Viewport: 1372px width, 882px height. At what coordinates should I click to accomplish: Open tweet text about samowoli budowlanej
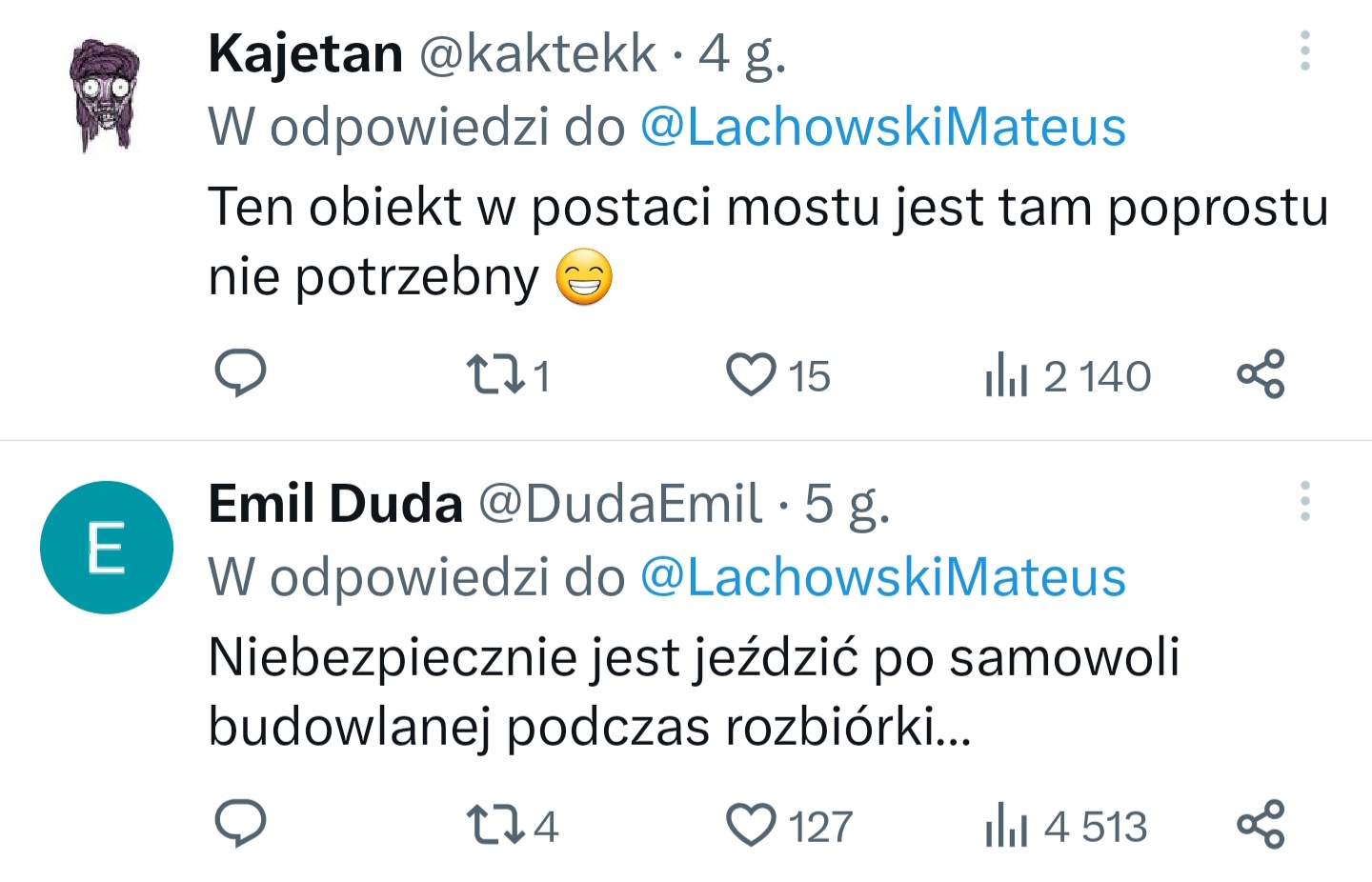[694, 692]
